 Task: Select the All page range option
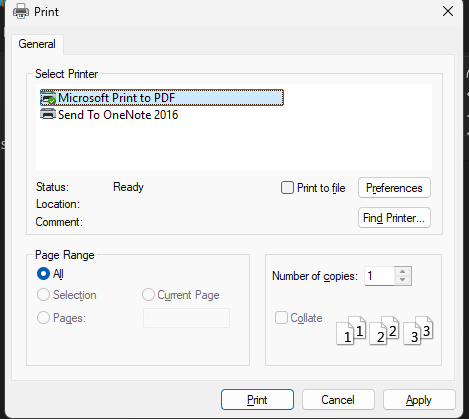pyautogui.click(x=43, y=274)
